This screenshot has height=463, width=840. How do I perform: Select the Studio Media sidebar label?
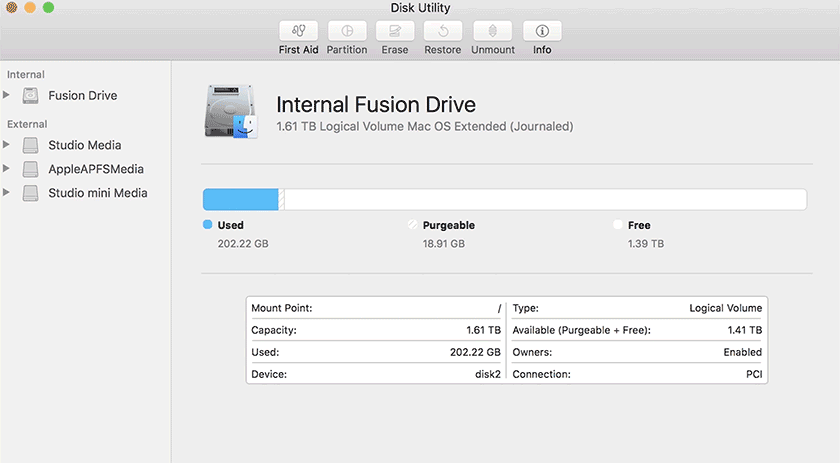click(x=85, y=145)
